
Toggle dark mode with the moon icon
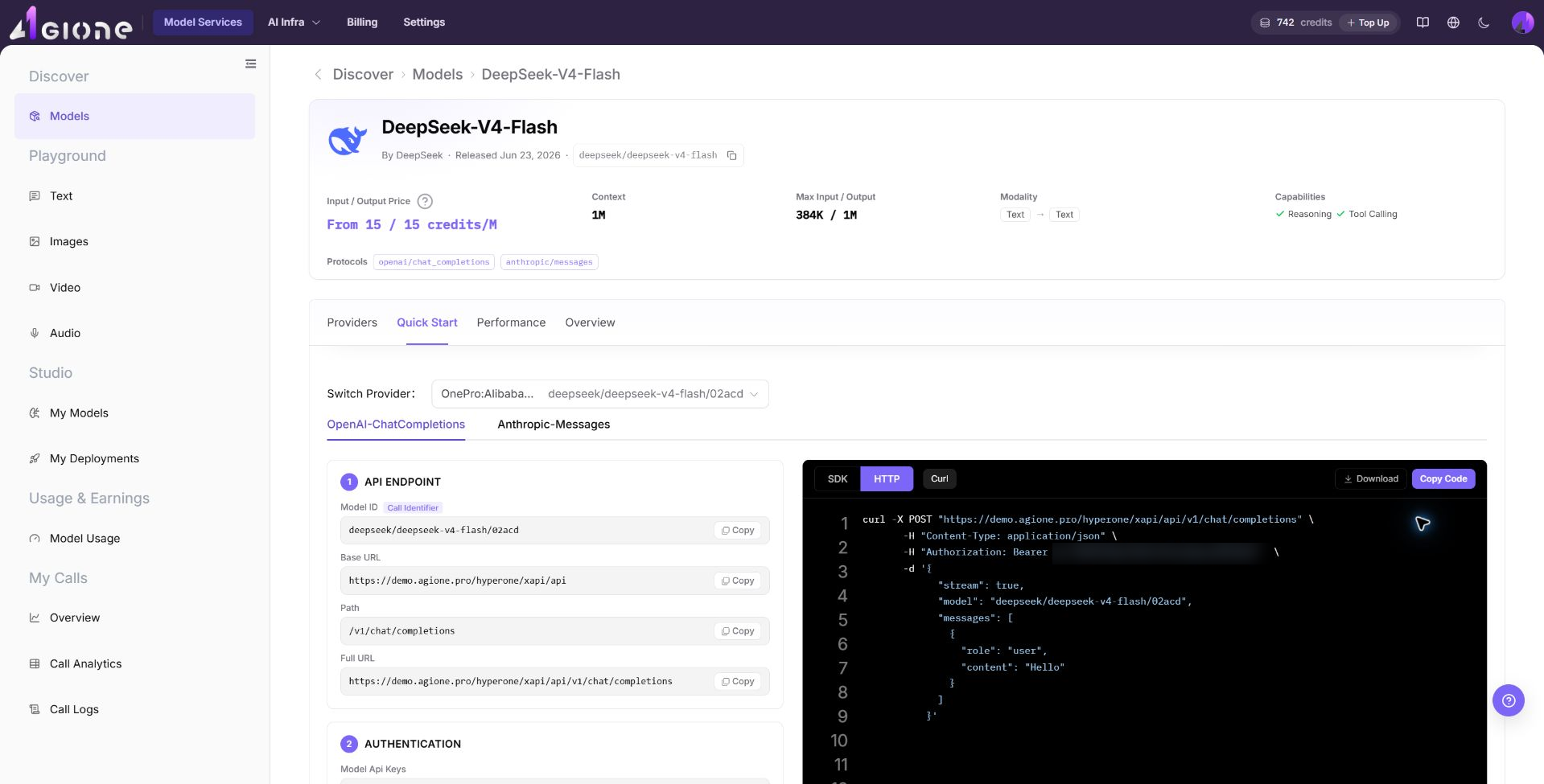tap(1484, 23)
